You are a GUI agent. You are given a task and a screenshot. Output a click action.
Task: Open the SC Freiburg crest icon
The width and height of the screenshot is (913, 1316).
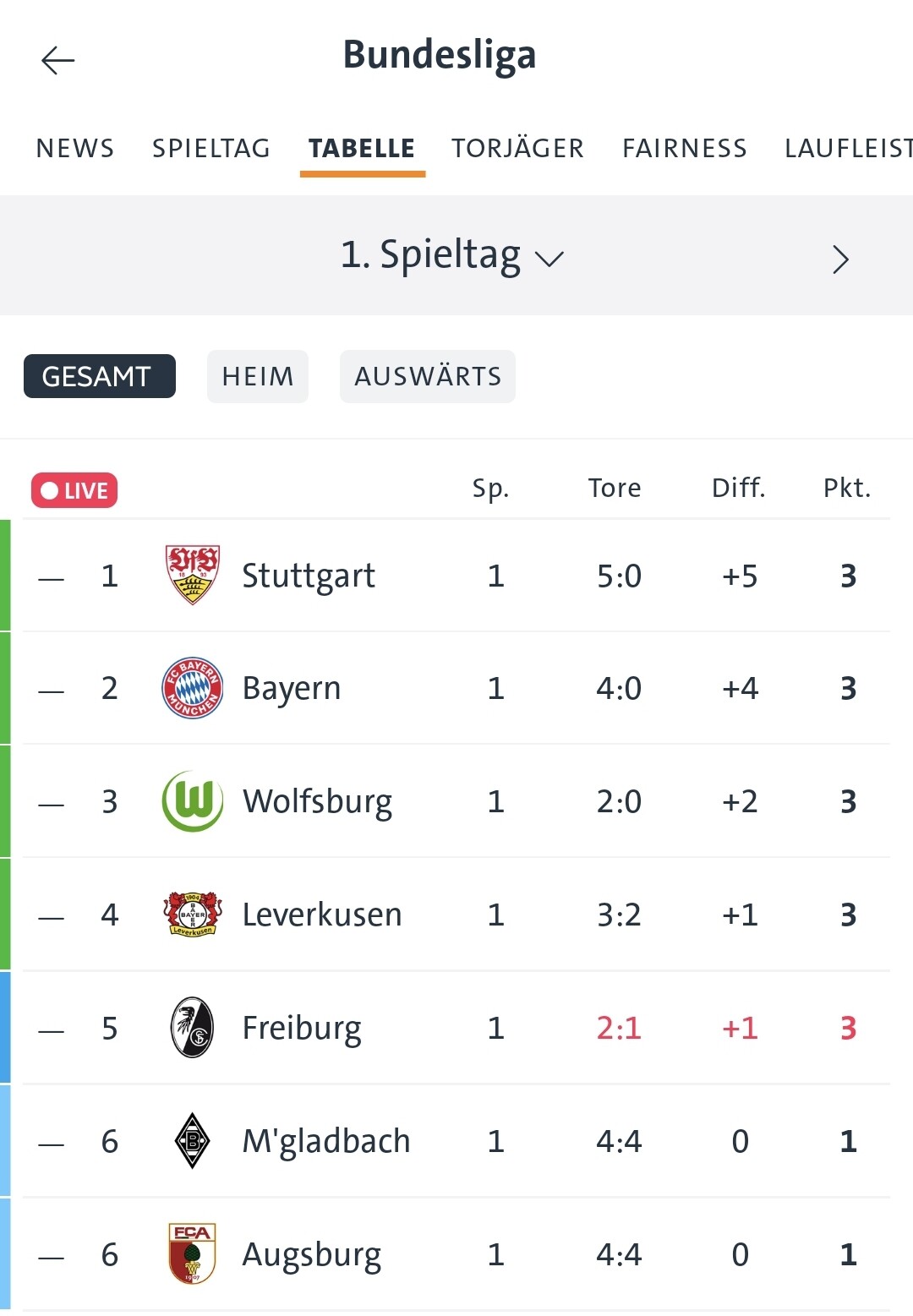[x=193, y=1027]
